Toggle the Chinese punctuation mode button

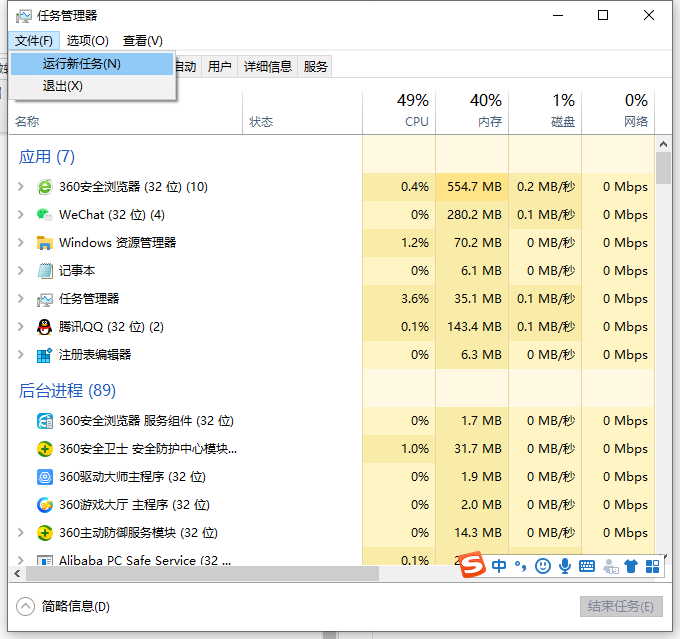pos(520,566)
